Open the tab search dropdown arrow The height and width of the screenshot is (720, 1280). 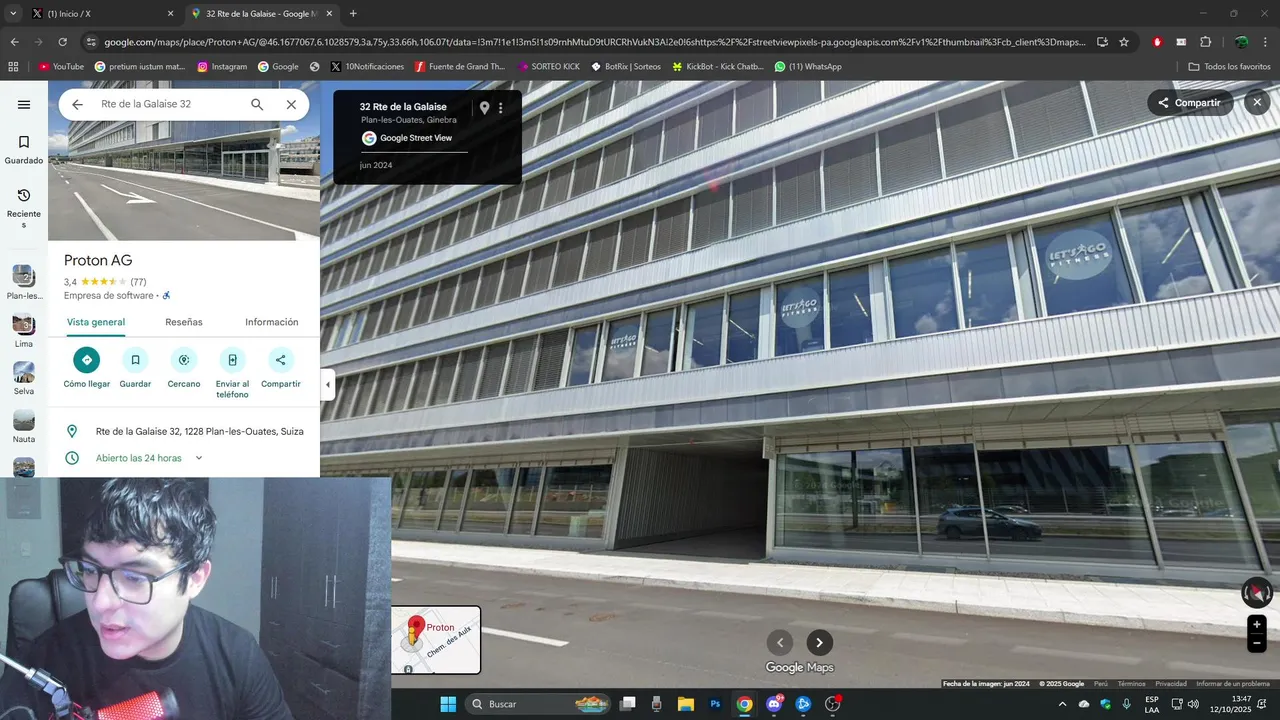click(13, 14)
